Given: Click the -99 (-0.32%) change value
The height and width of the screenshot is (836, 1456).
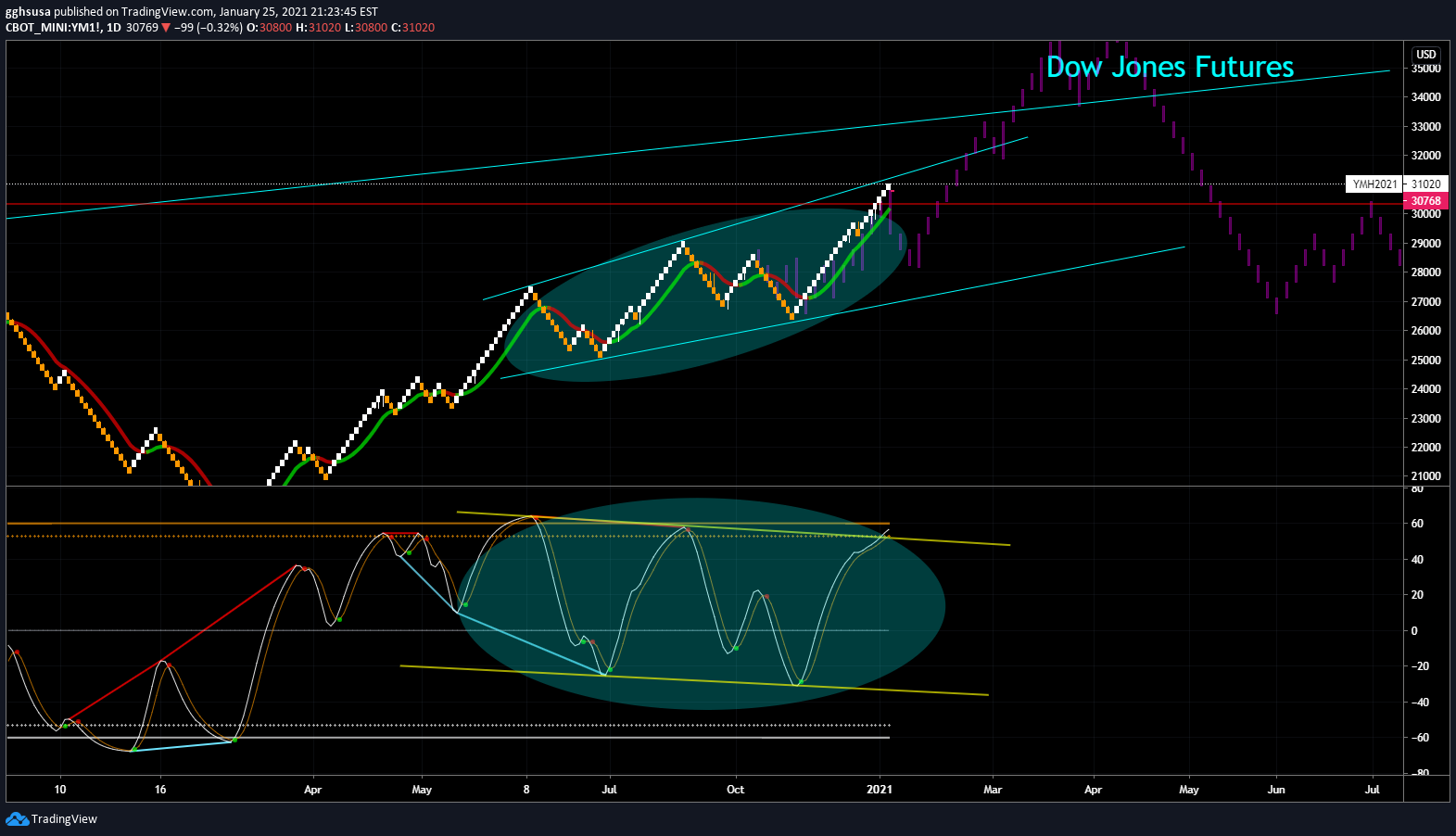Looking at the screenshot, I should pyautogui.click(x=209, y=28).
